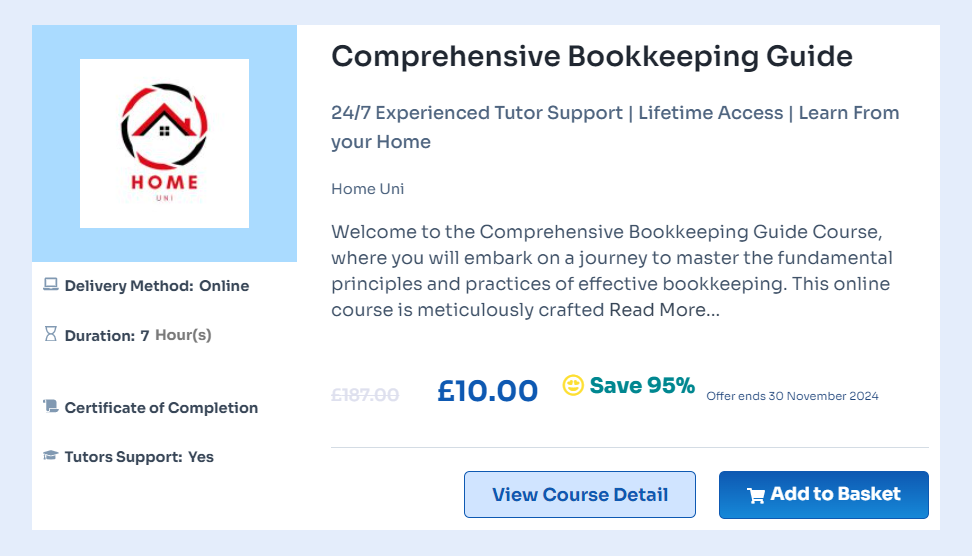Image resolution: width=972 pixels, height=556 pixels.
Task: Select the Certificate of Completion label
Action: (x=161, y=408)
